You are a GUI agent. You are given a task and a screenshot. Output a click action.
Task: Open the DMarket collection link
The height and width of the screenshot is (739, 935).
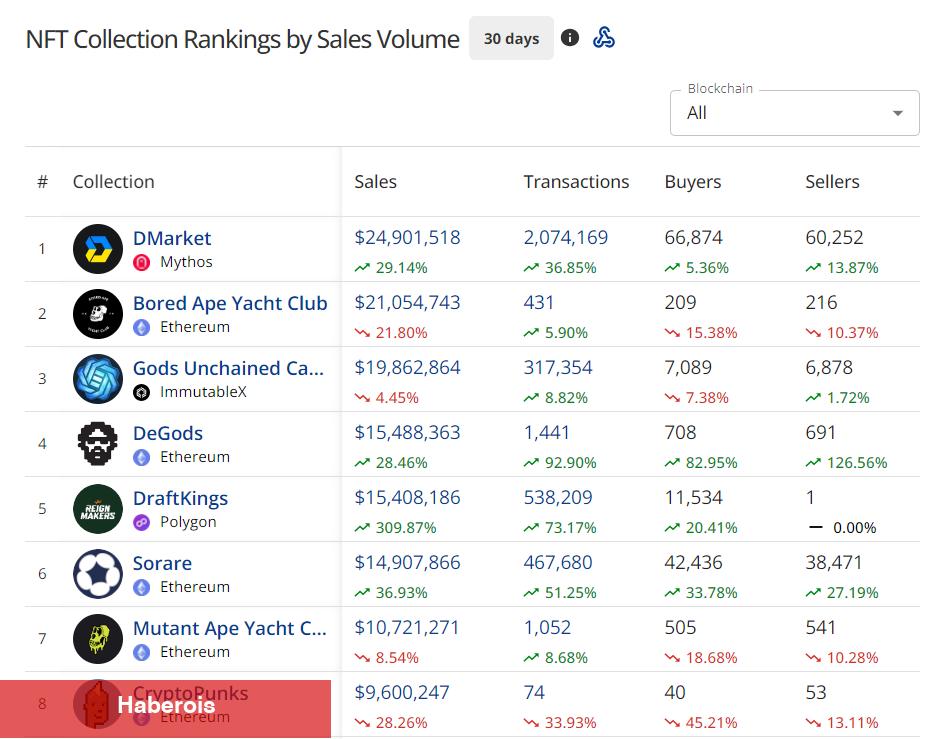[172, 239]
